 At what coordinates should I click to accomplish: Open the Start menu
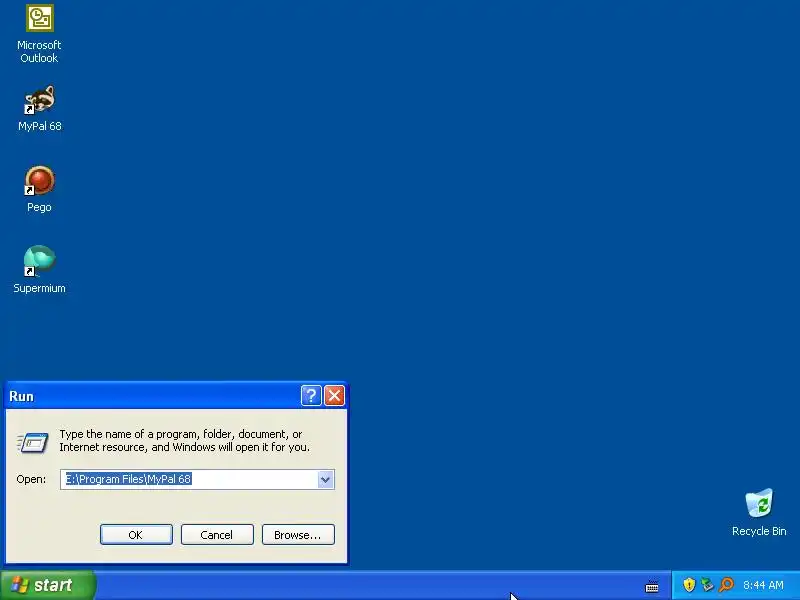tap(48, 585)
